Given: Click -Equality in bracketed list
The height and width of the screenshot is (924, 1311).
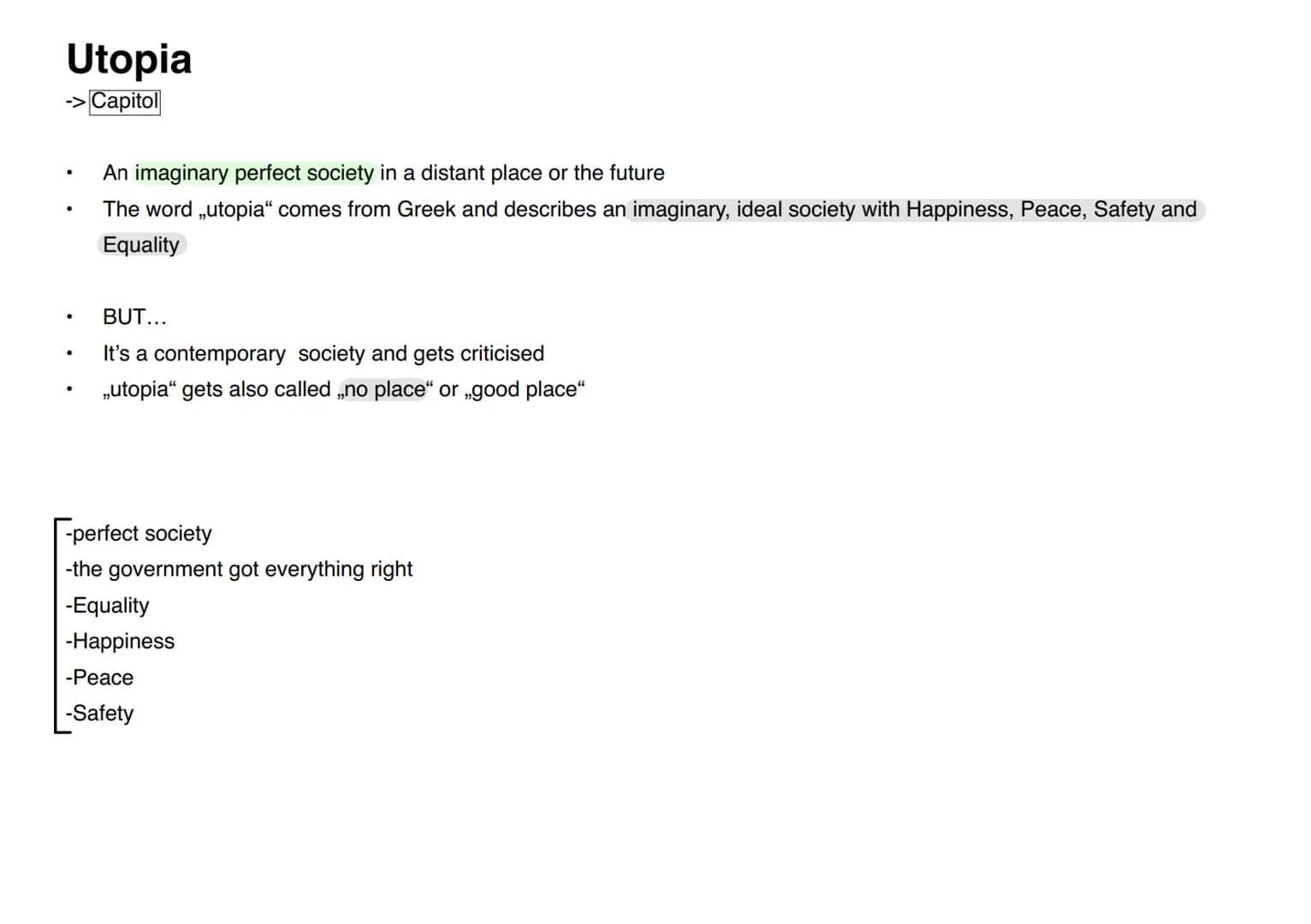Looking at the screenshot, I should coord(108,605).
